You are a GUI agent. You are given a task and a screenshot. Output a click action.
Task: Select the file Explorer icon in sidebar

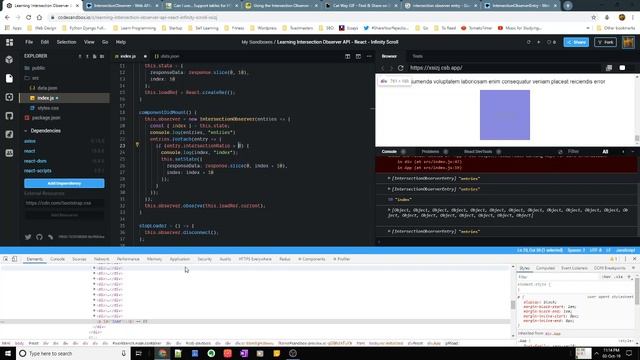(x=9, y=78)
